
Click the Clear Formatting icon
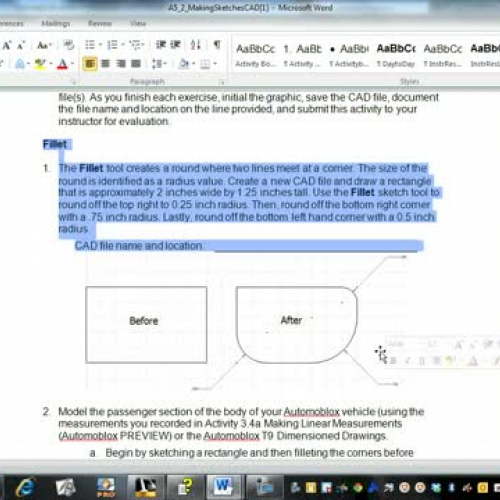coord(69,45)
